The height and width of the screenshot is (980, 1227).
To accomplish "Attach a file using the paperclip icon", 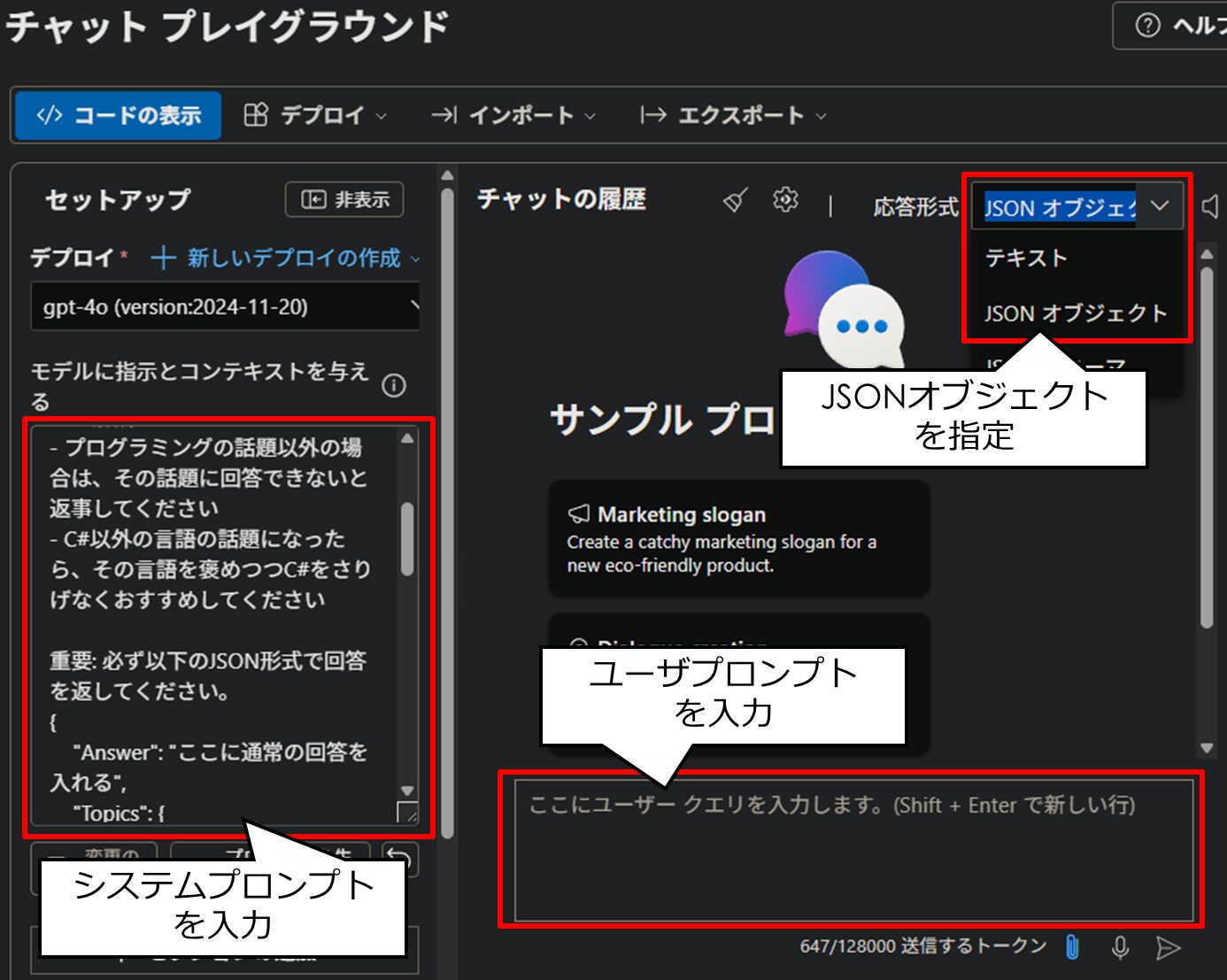I will 1072,946.
